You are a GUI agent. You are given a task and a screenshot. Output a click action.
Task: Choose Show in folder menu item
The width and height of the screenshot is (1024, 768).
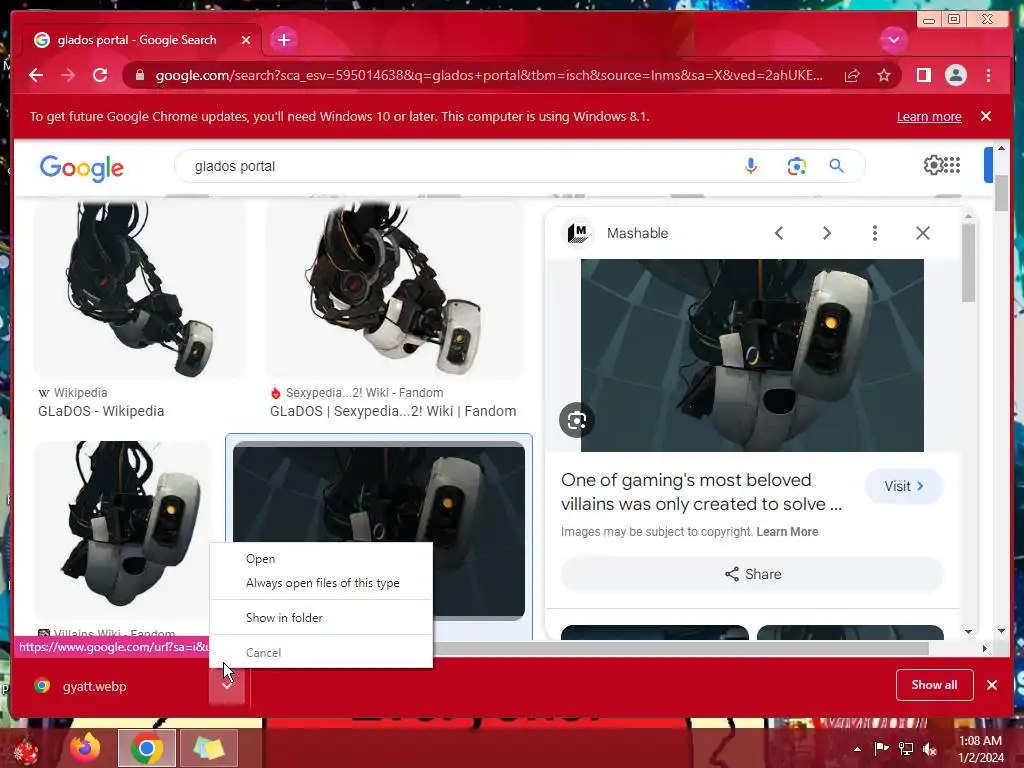pyautogui.click(x=321, y=618)
